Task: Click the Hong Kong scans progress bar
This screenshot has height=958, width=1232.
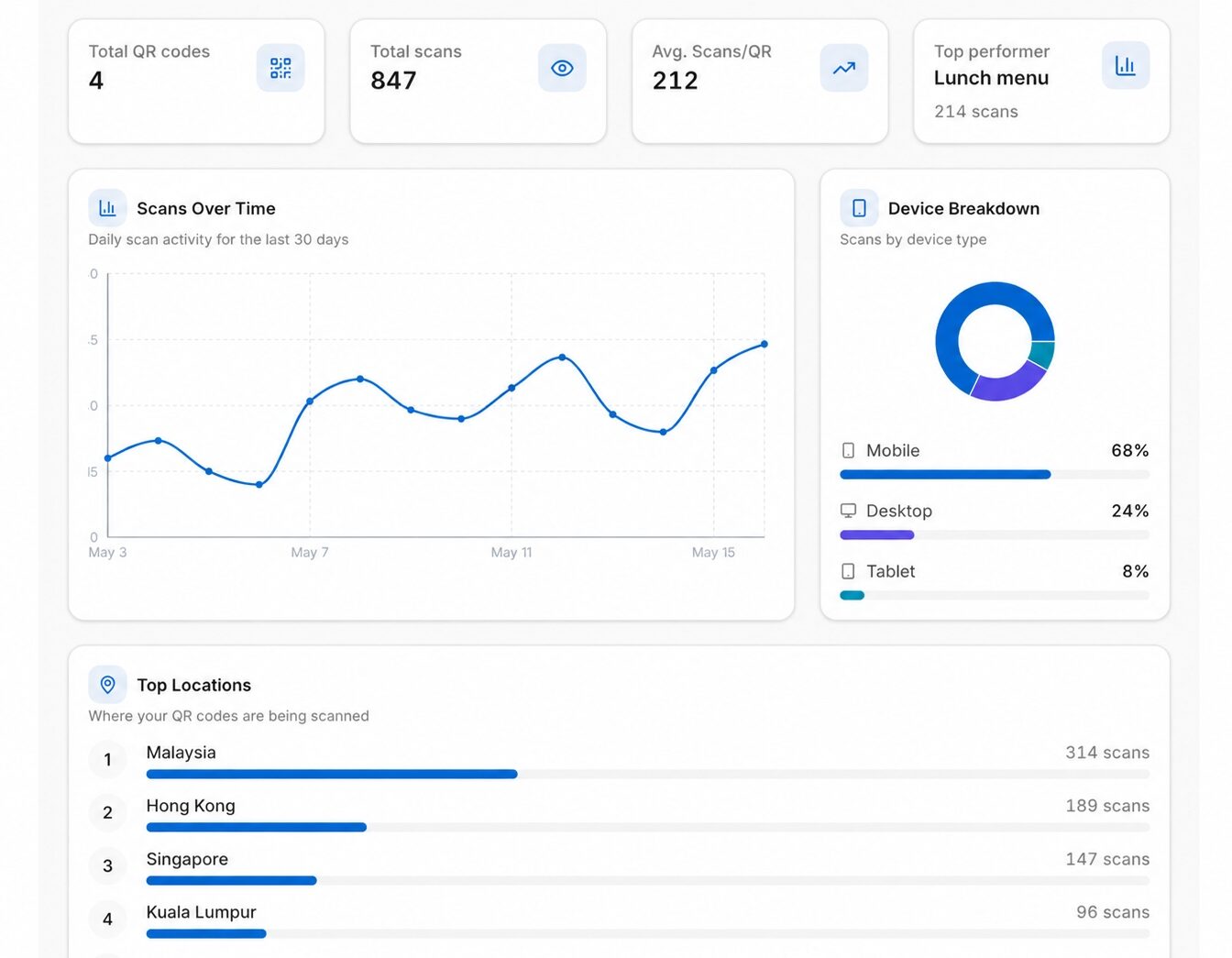Action: click(x=648, y=828)
